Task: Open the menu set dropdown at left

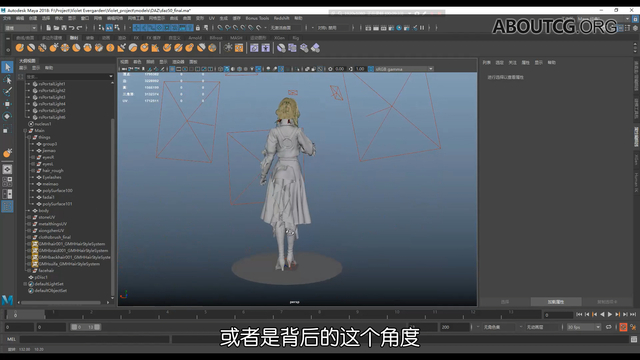Action: coord(20,28)
